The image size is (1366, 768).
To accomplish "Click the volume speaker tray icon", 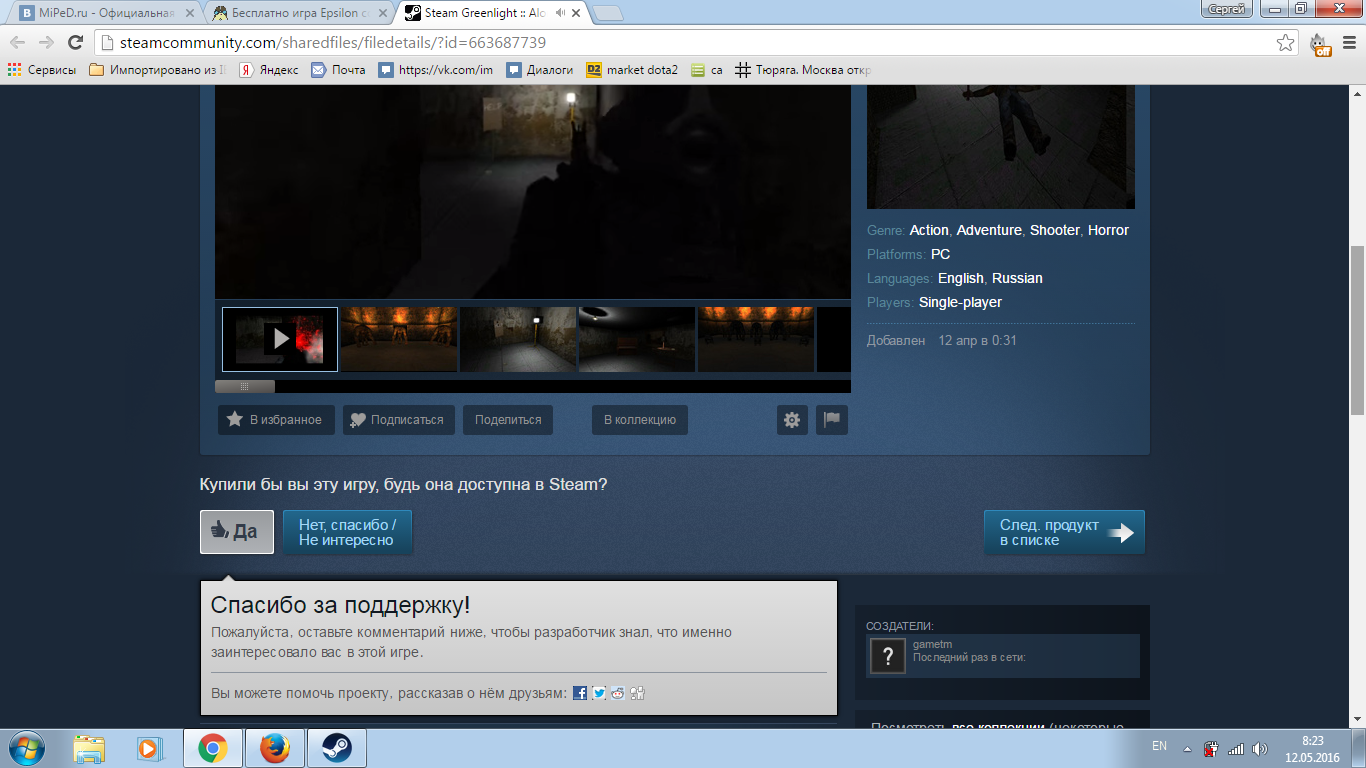I will tap(1260, 748).
